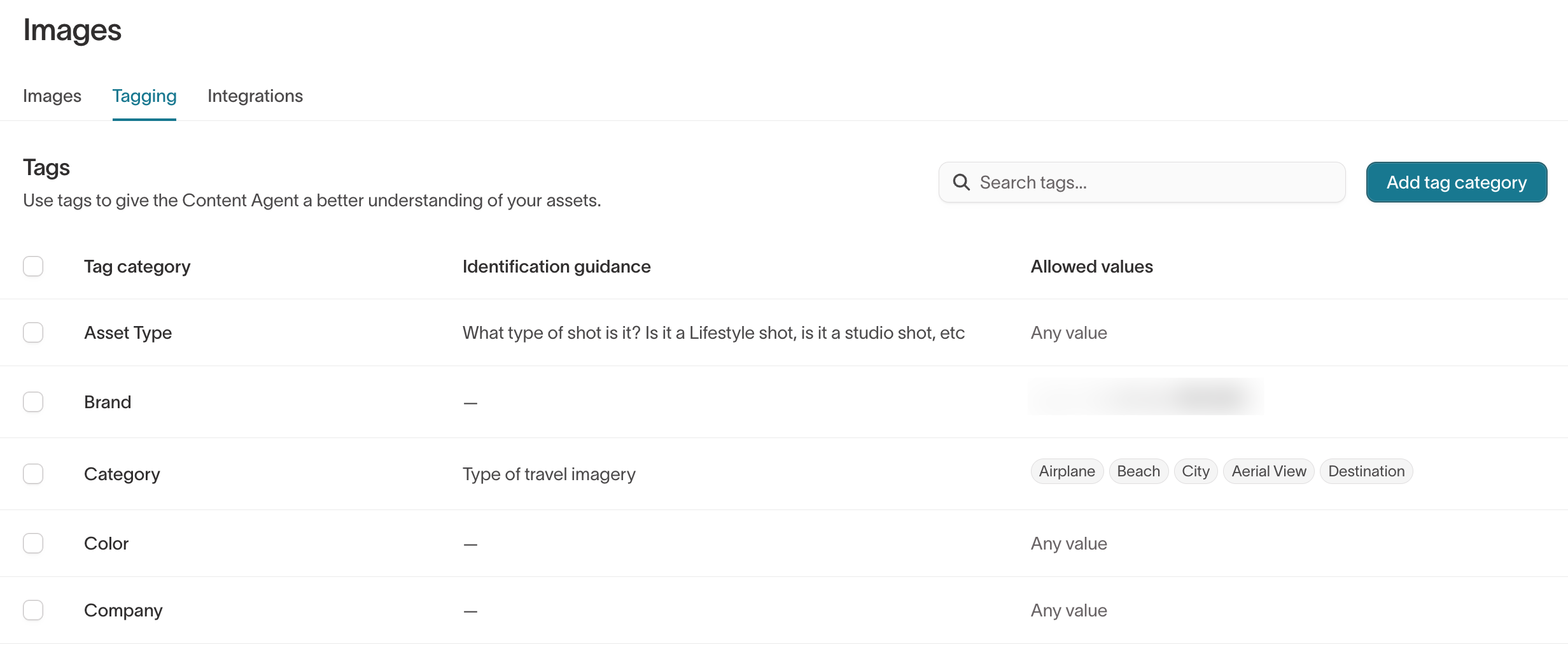Click Any value in Color row
Screen dimensions: 1568x647
(x=1069, y=543)
